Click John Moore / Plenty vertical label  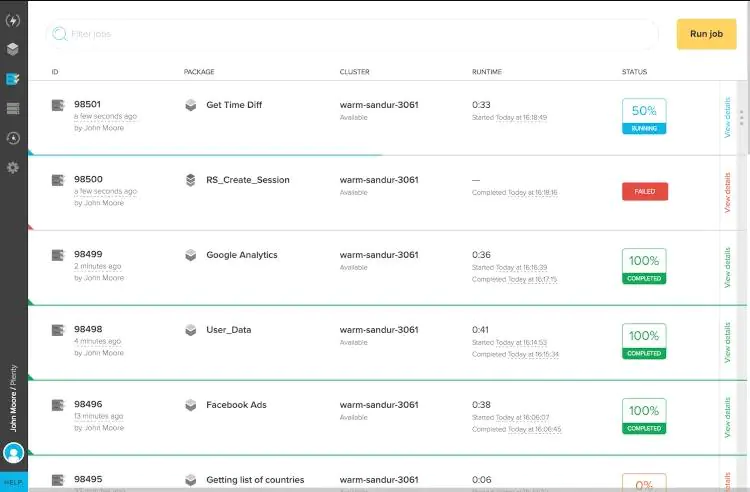13,398
